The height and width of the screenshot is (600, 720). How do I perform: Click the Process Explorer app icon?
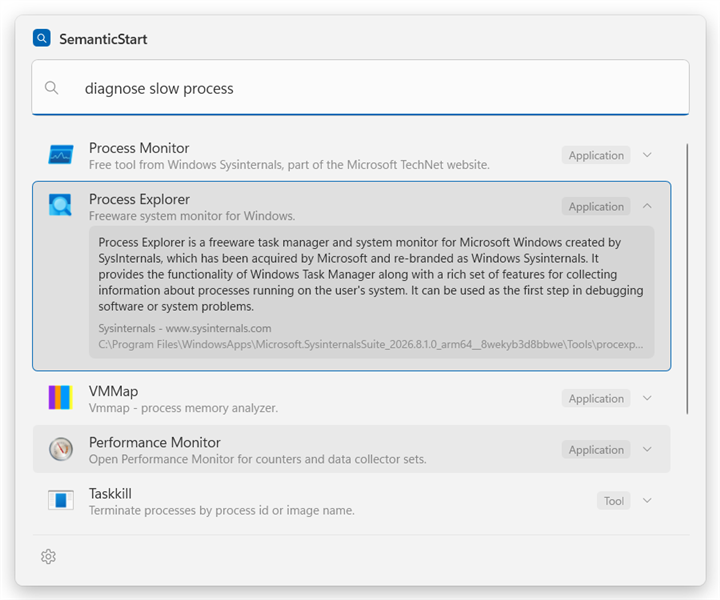(x=61, y=205)
